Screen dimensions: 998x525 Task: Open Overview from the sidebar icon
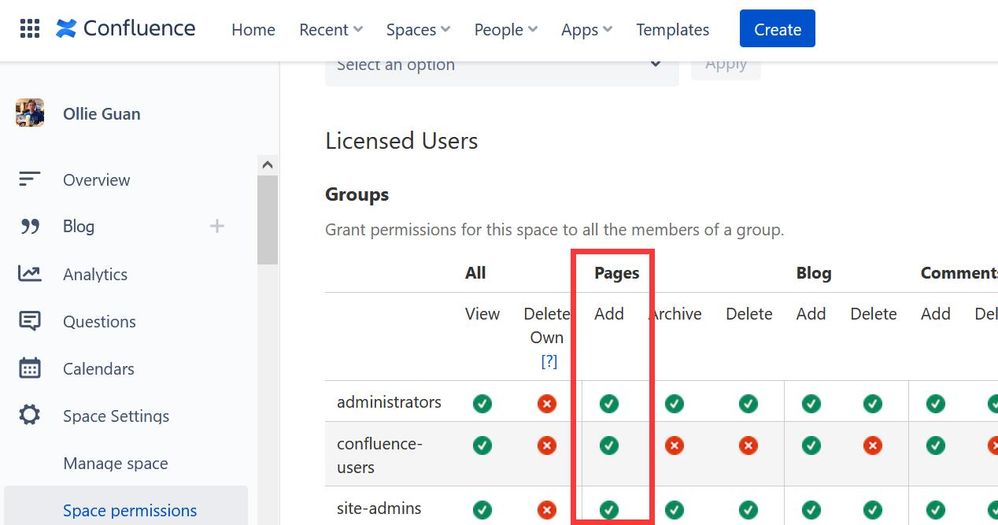point(29,179)
